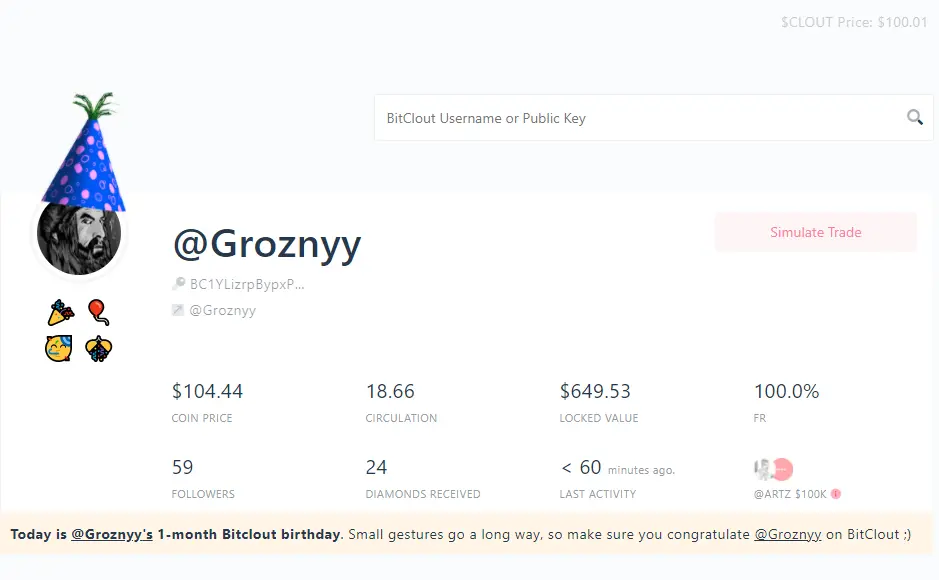Click the red balloon emoji badge
Image resolution: width=939 pixels, height=580 pixels.
(x=97, y=313)
